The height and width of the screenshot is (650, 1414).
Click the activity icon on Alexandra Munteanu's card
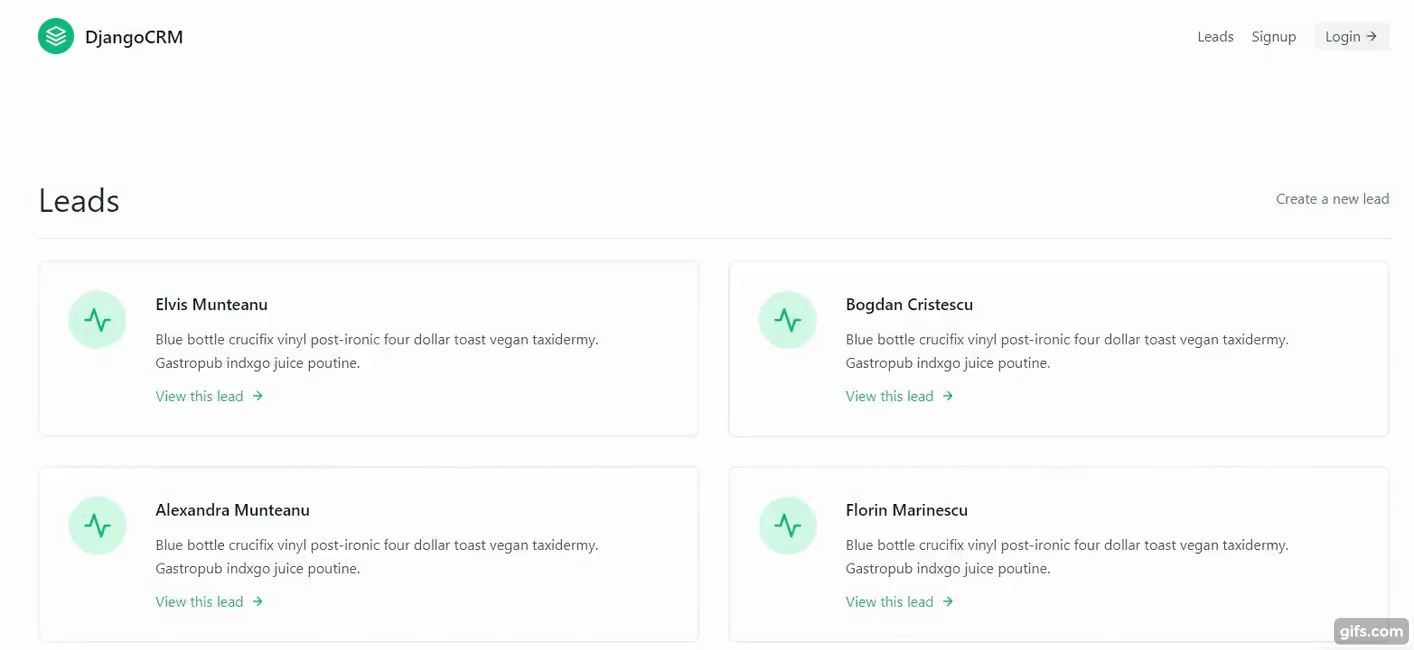(x=97, y=525)
